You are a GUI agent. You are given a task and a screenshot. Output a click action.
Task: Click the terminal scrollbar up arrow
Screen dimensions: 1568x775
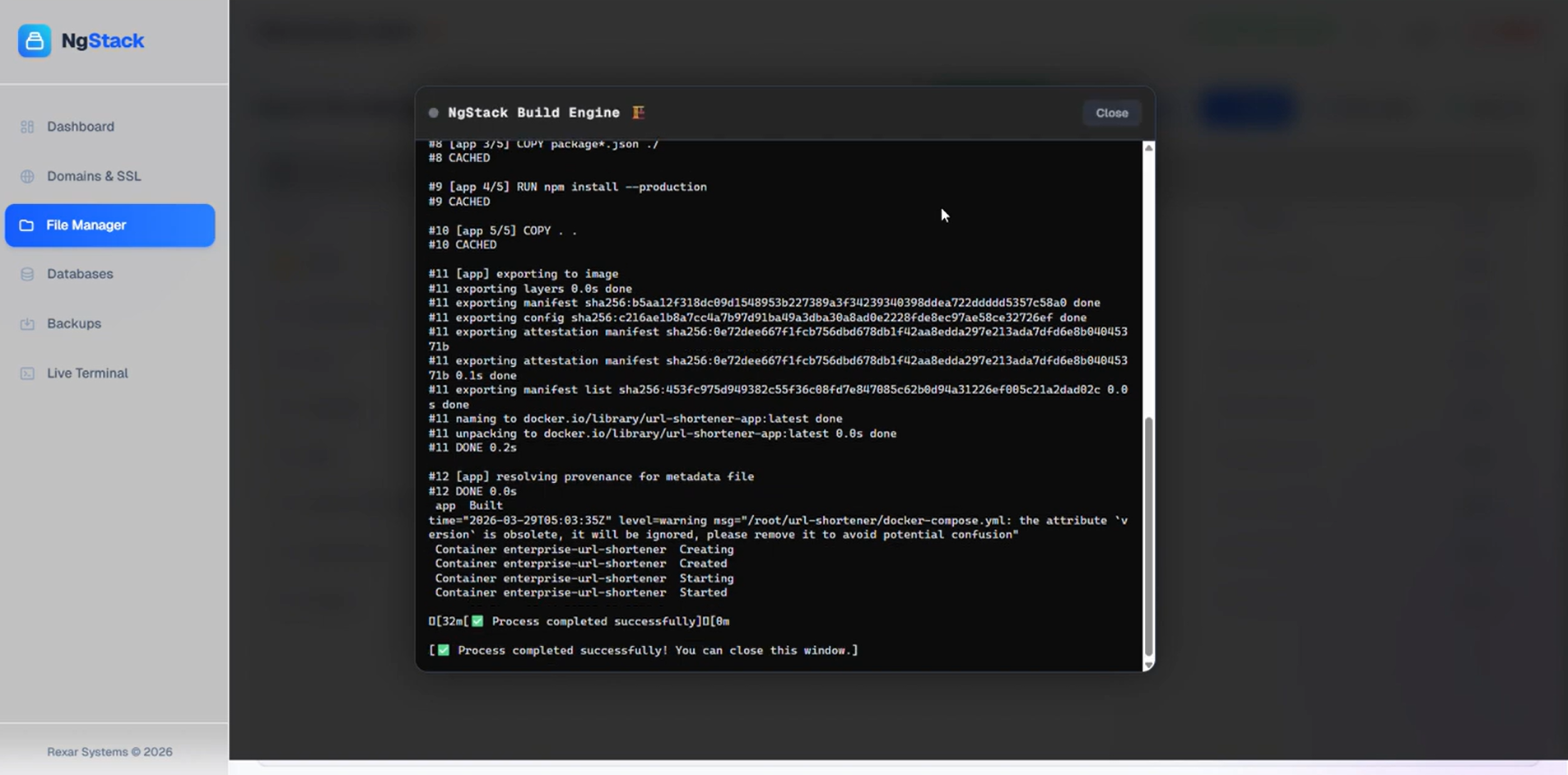1148,148
